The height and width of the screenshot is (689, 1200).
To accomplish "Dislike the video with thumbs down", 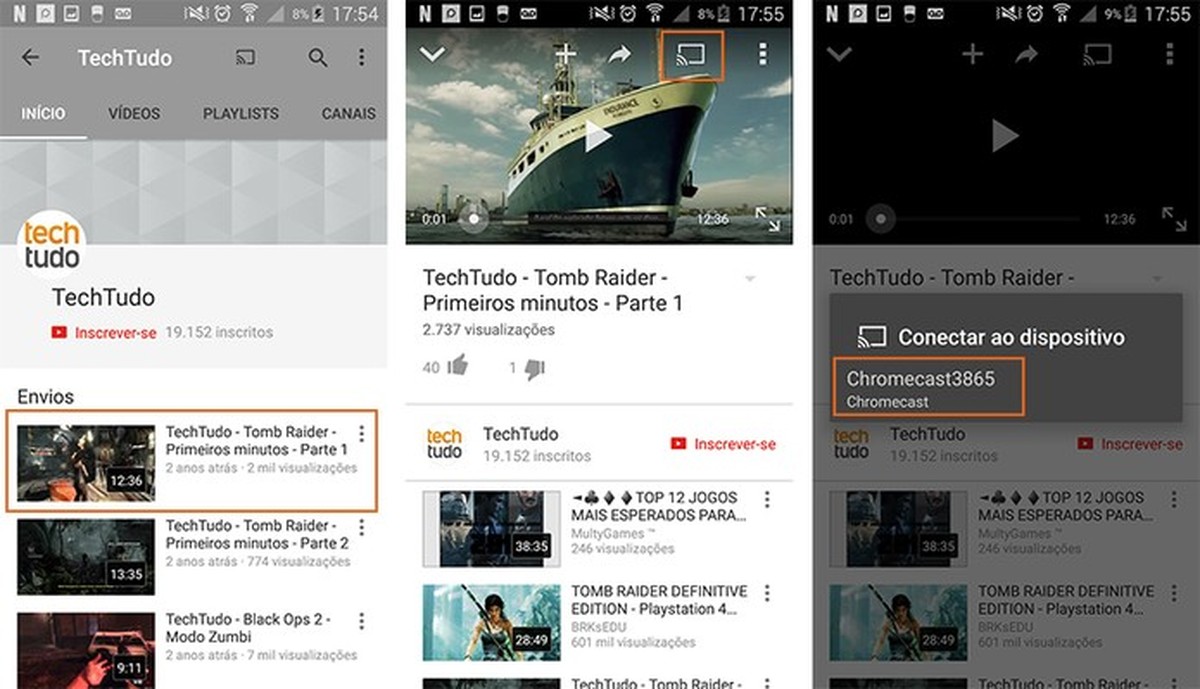I will coord(533,367).
